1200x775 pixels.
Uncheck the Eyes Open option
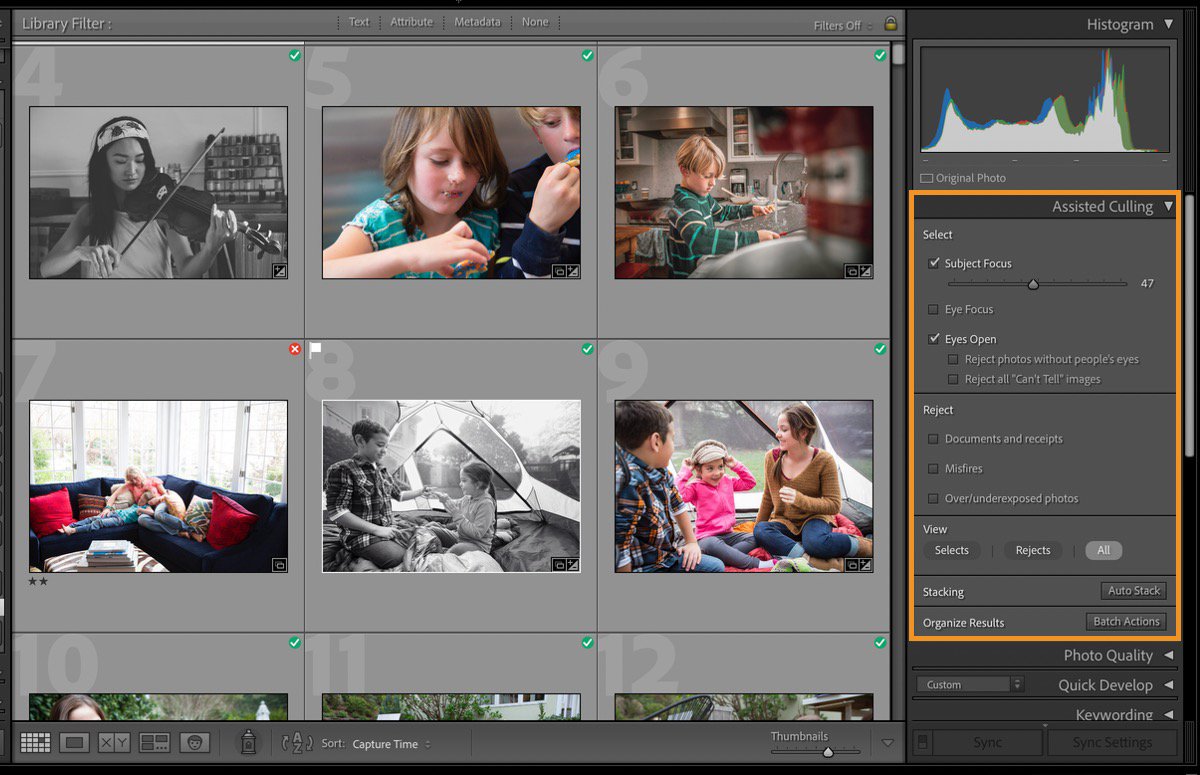[934, 338]
